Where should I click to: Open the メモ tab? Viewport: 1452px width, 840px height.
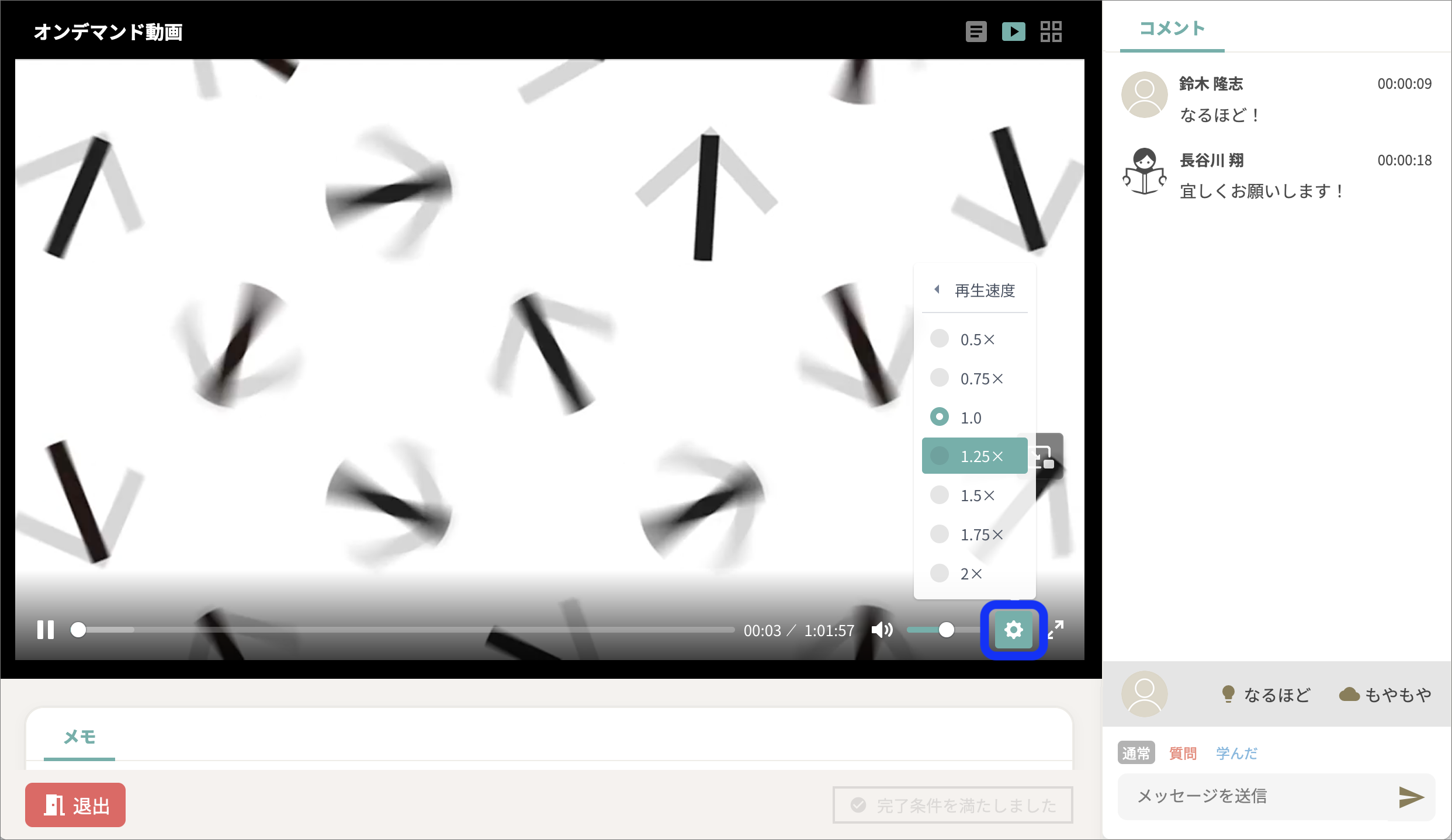(x=79, y=737)
